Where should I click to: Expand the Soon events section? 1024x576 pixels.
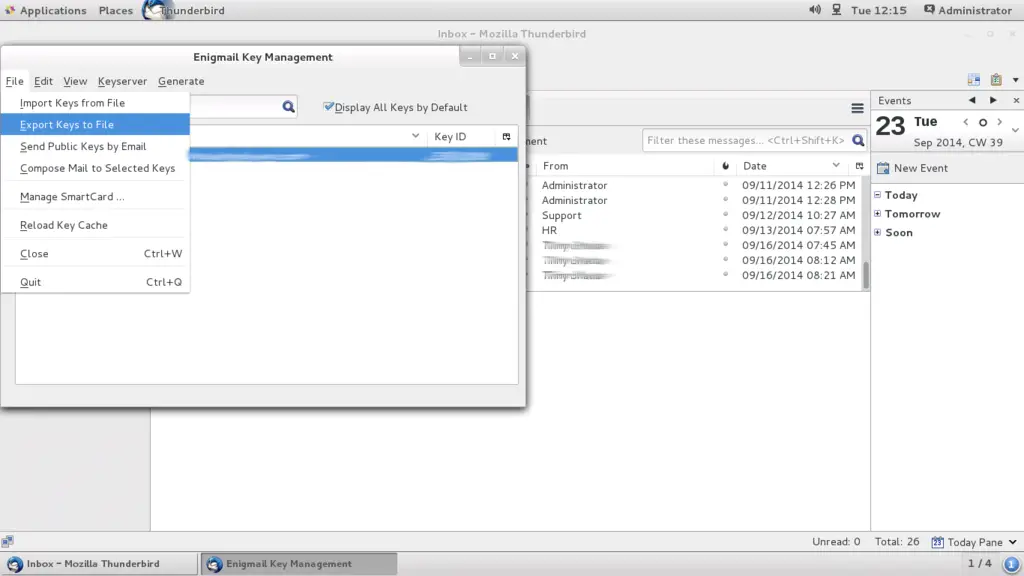(877, 232)
